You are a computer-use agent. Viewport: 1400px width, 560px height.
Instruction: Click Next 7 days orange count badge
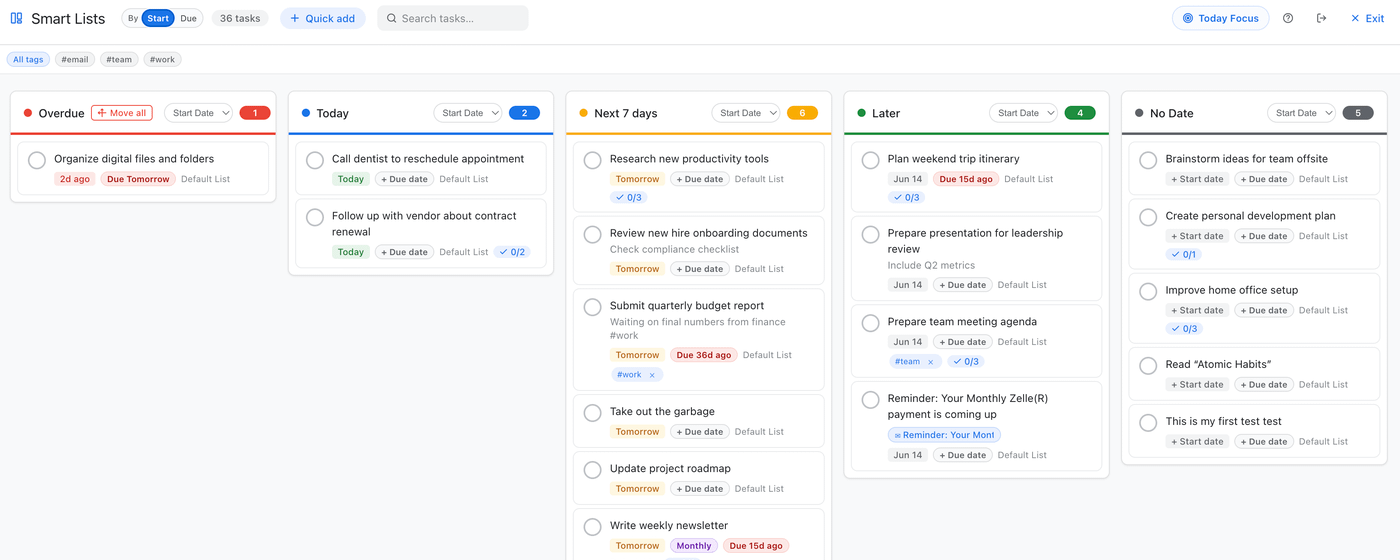(x=802, y=113)
